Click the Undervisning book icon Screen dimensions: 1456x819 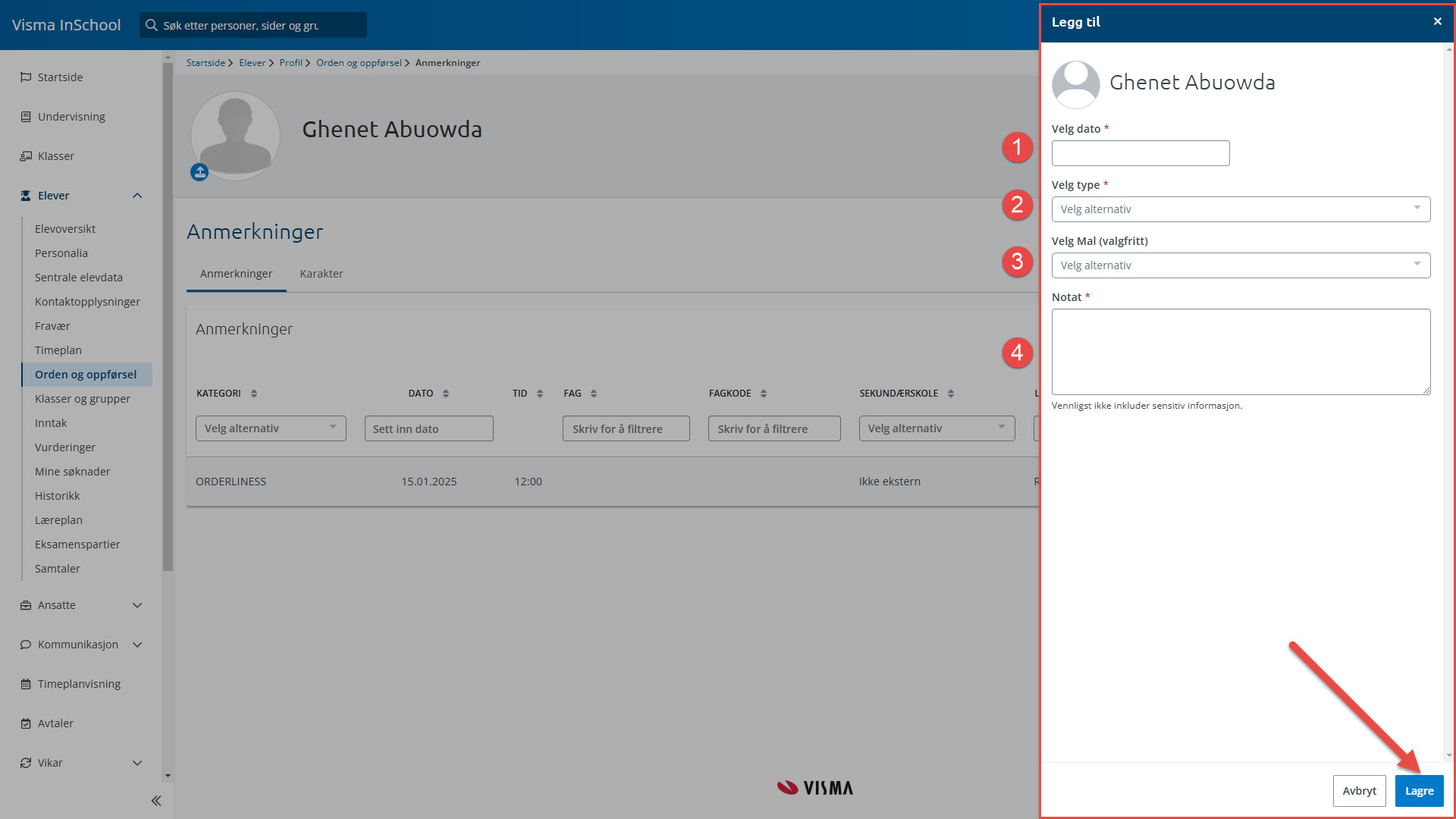click(26, 117)
